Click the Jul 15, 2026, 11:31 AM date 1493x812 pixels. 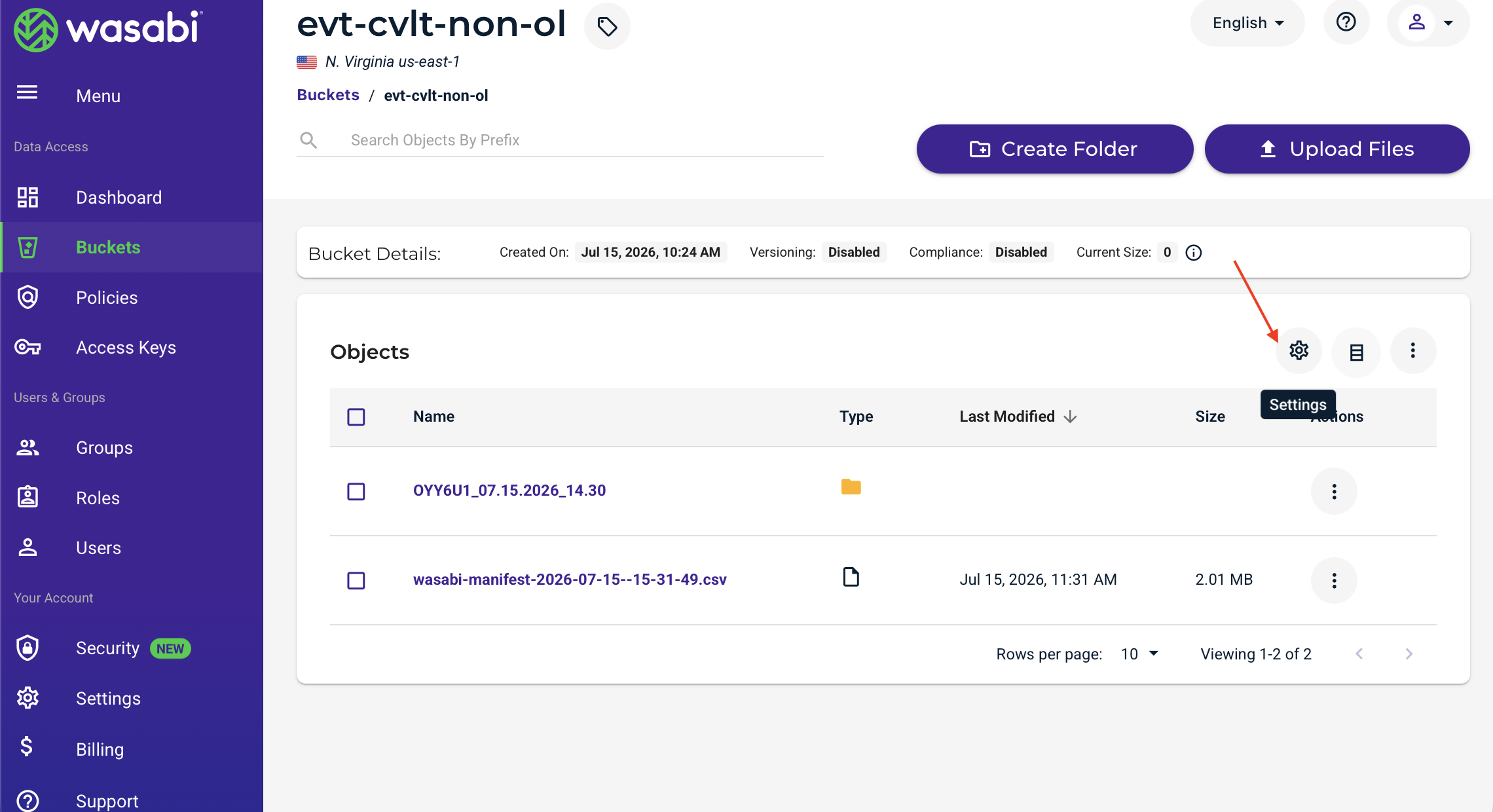(1038, 580)
